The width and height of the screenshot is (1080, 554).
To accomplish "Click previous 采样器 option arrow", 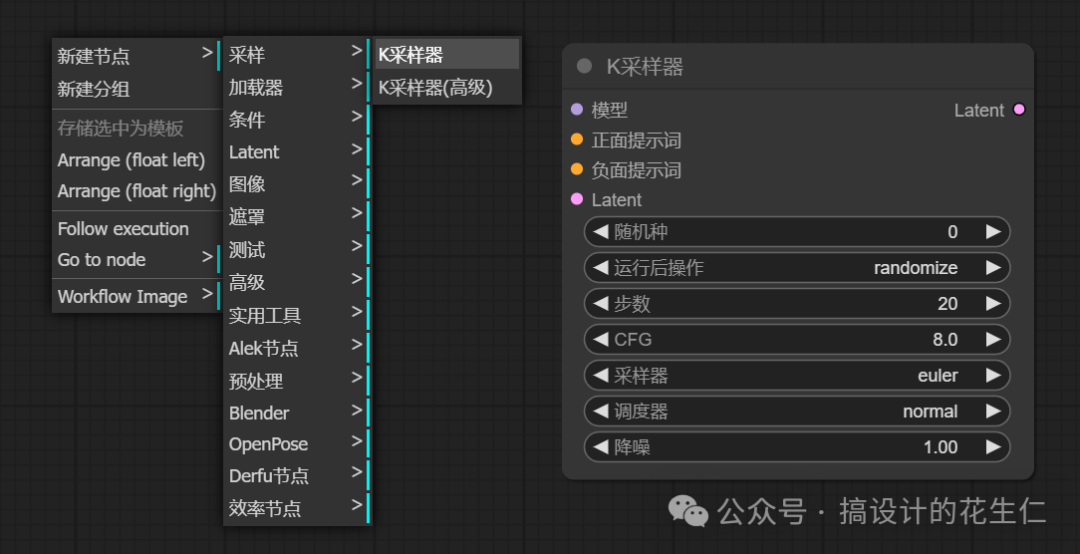I will coord(601,376).
